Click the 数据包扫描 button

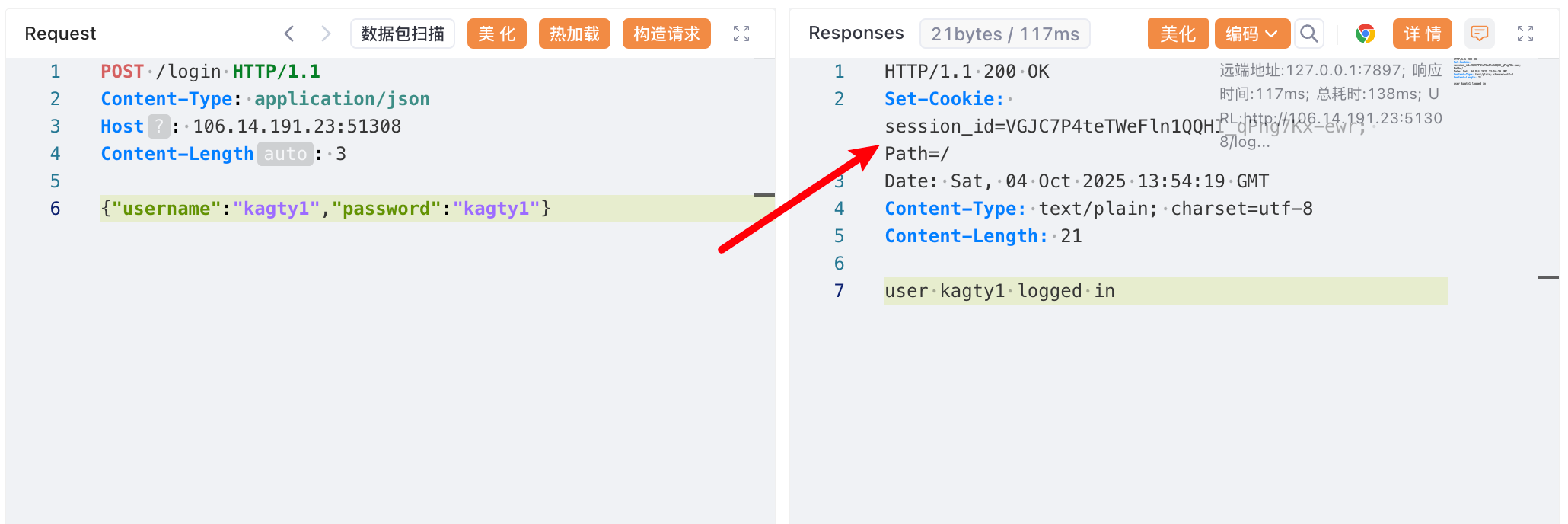(x=403, y=34)
